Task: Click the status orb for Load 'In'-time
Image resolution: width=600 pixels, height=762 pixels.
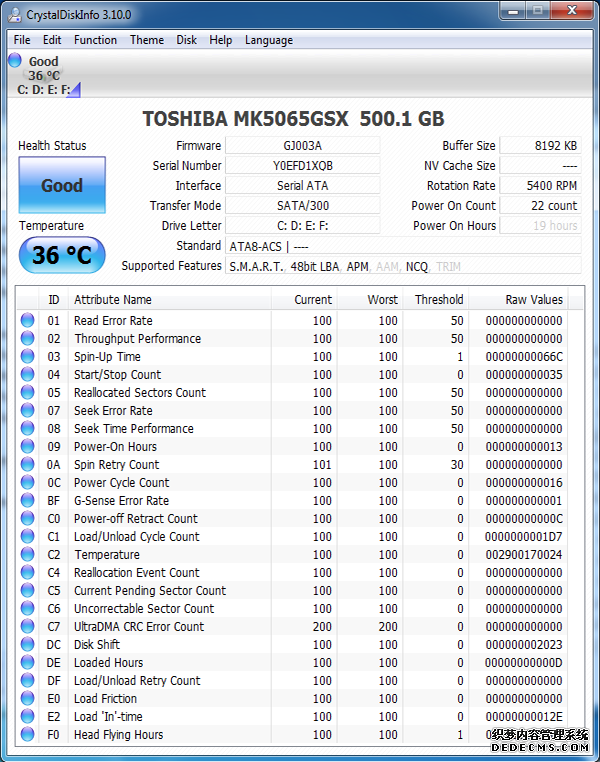Action: (28, 716)
